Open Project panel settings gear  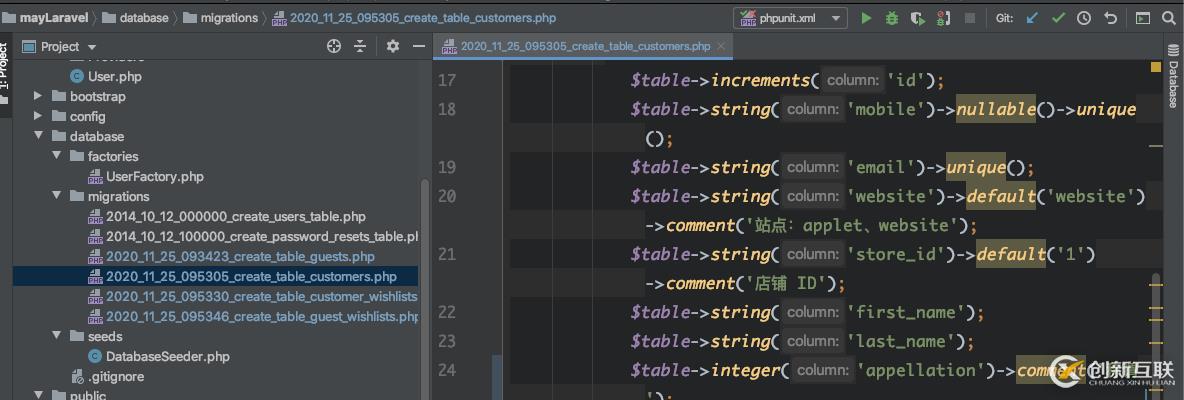point(393,46)
